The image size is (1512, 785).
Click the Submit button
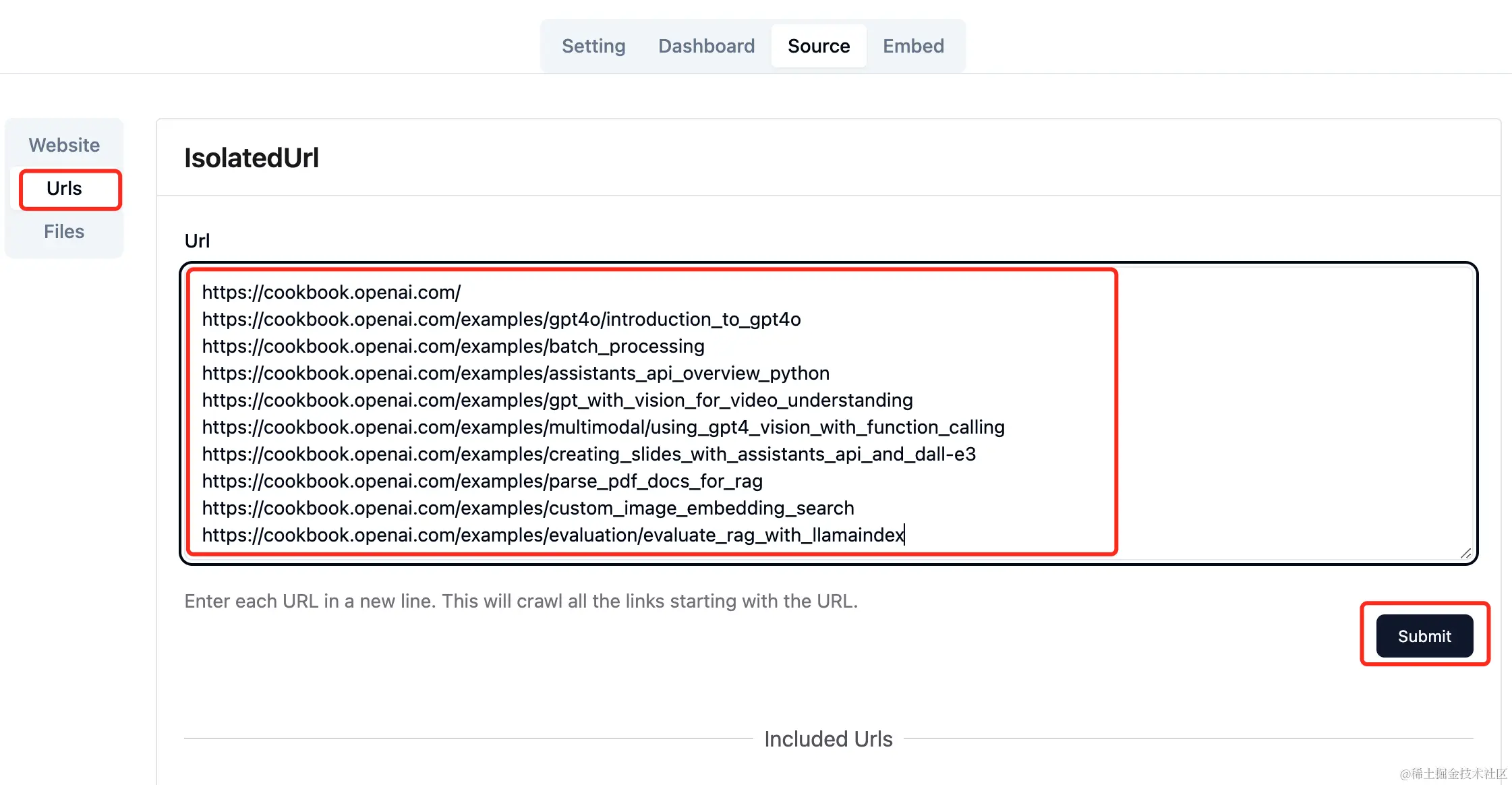pos(1424,636)
